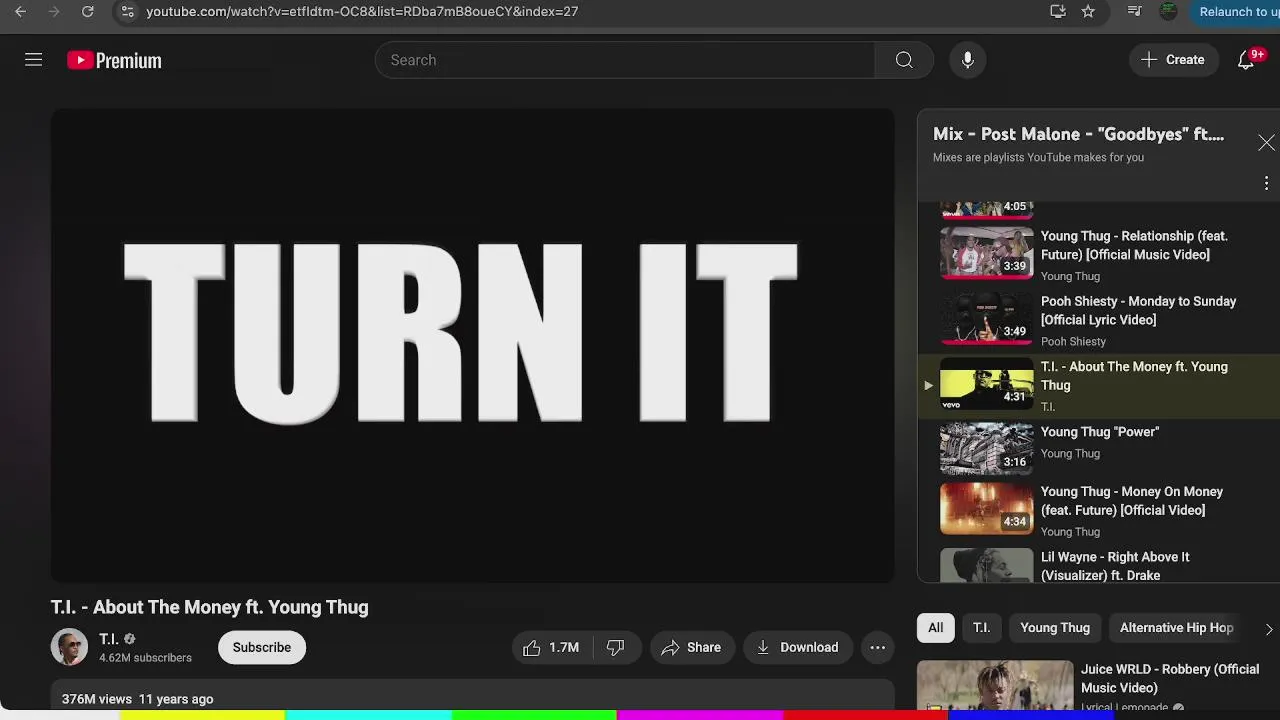Select the All filter chip
Screen dimensions: 1280x720
coord(935,628)
